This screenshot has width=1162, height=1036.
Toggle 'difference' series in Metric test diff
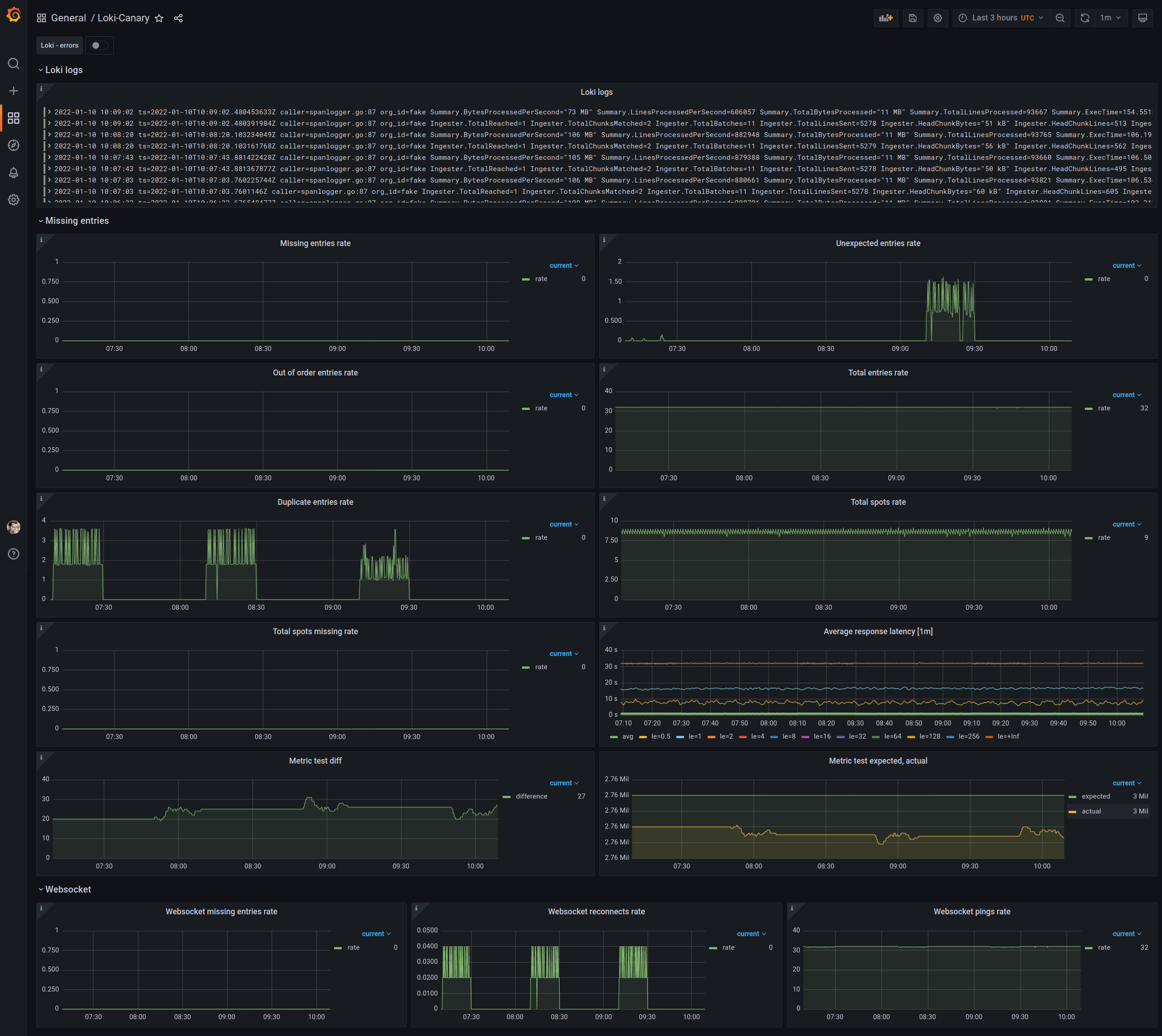[x=531, y=796]
